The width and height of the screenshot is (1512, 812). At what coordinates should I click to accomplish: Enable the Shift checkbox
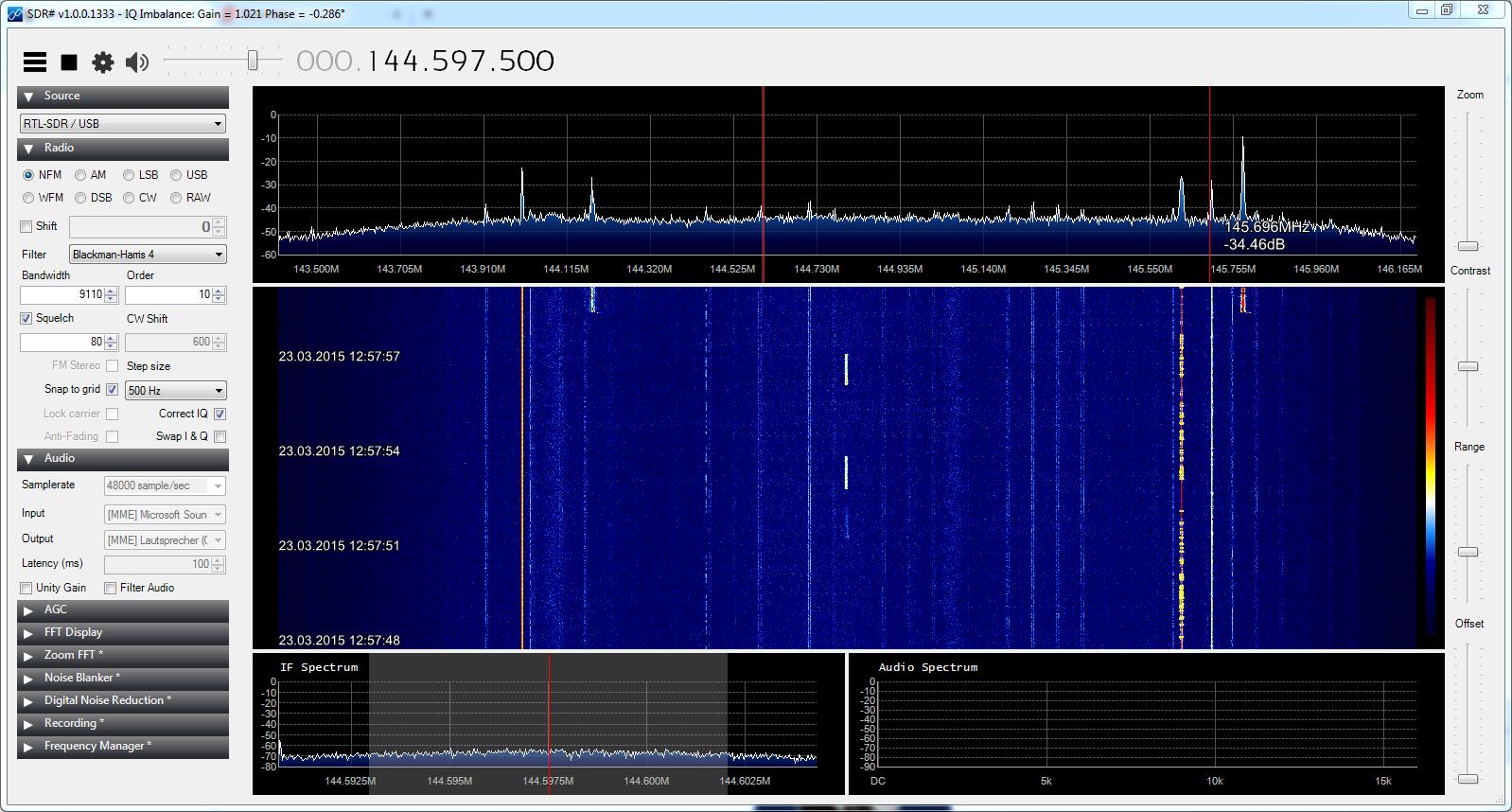(26, 227)
